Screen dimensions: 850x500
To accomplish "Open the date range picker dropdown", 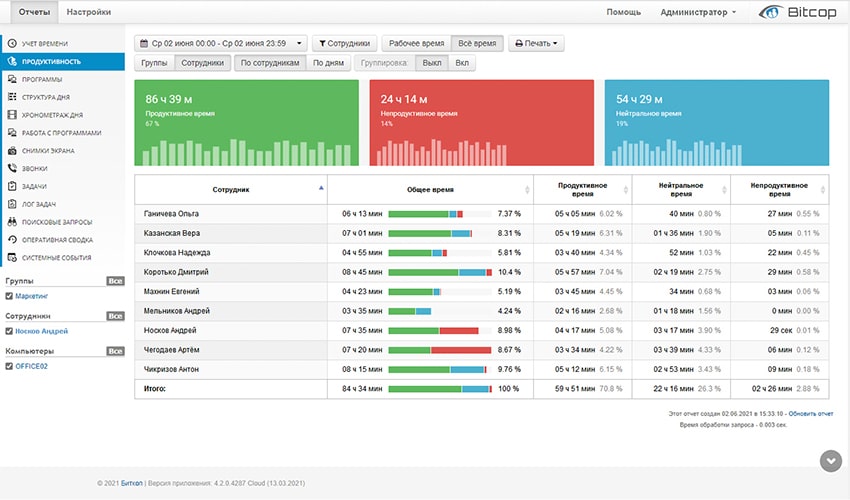I will pyautogui.click(x=220, y=43).
